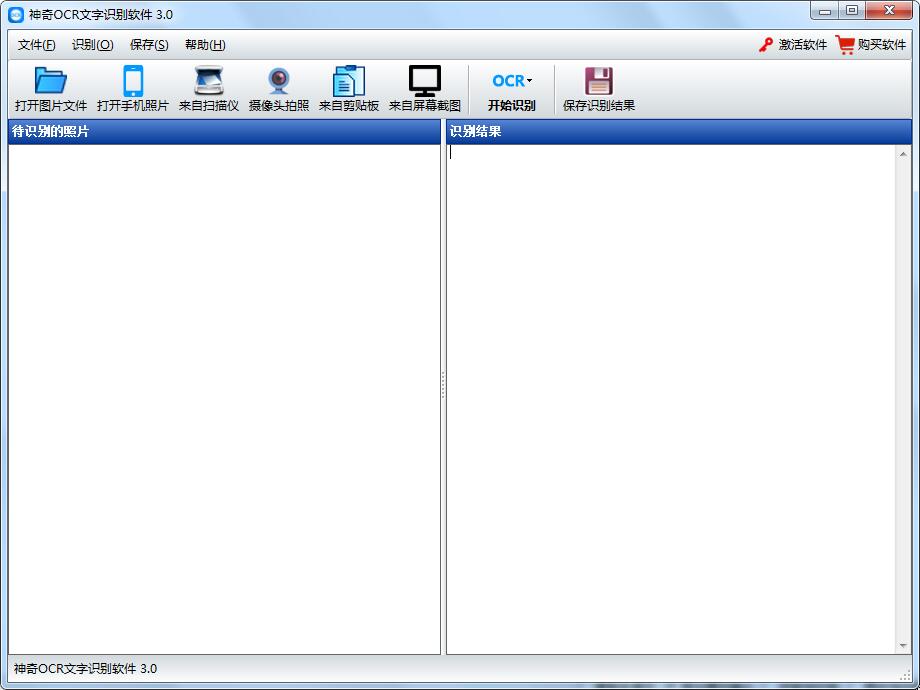The height and width of the screenshot is (690, 920).
Task: Click the 识别结果 panel header
Action: point(679,132)
